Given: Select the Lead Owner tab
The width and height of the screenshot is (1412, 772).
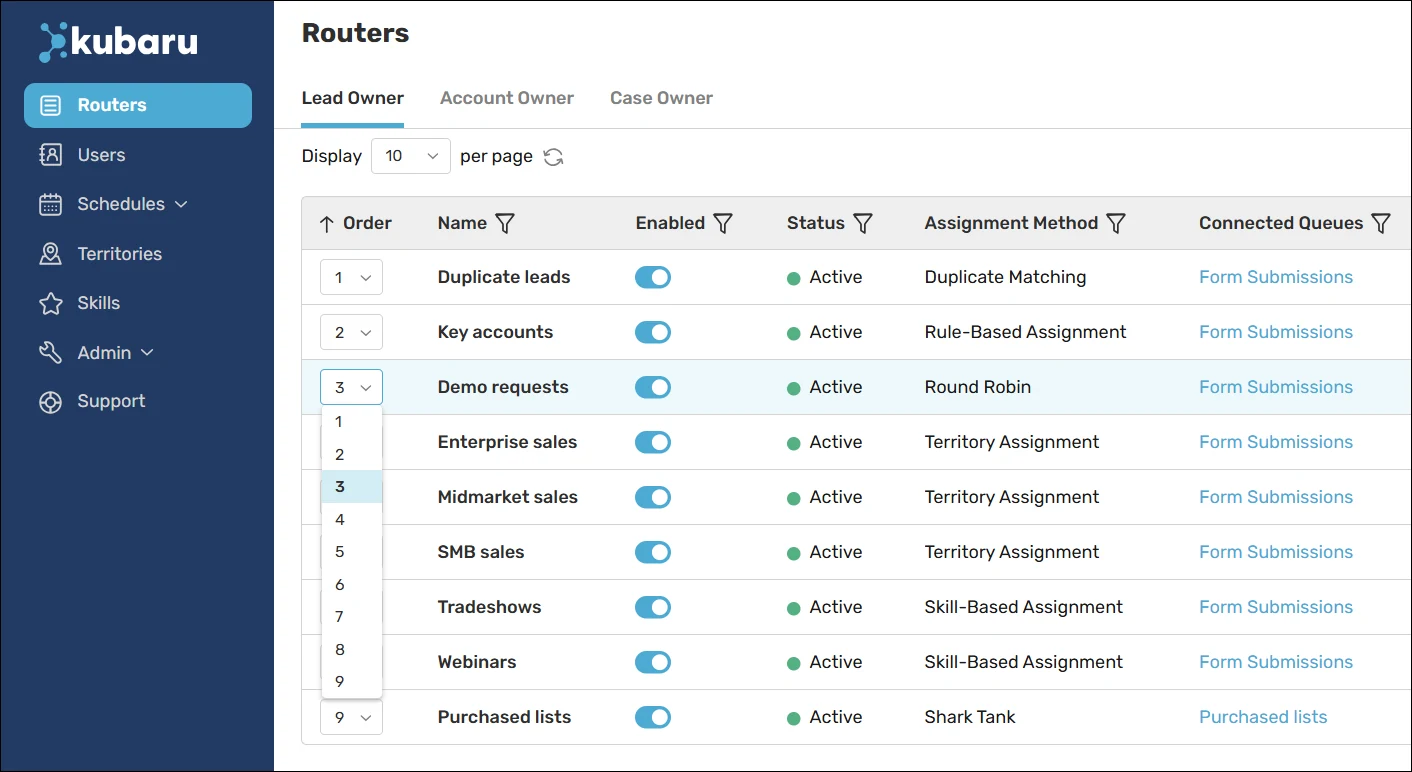Looking at the screenshot, I should [353, 98].
